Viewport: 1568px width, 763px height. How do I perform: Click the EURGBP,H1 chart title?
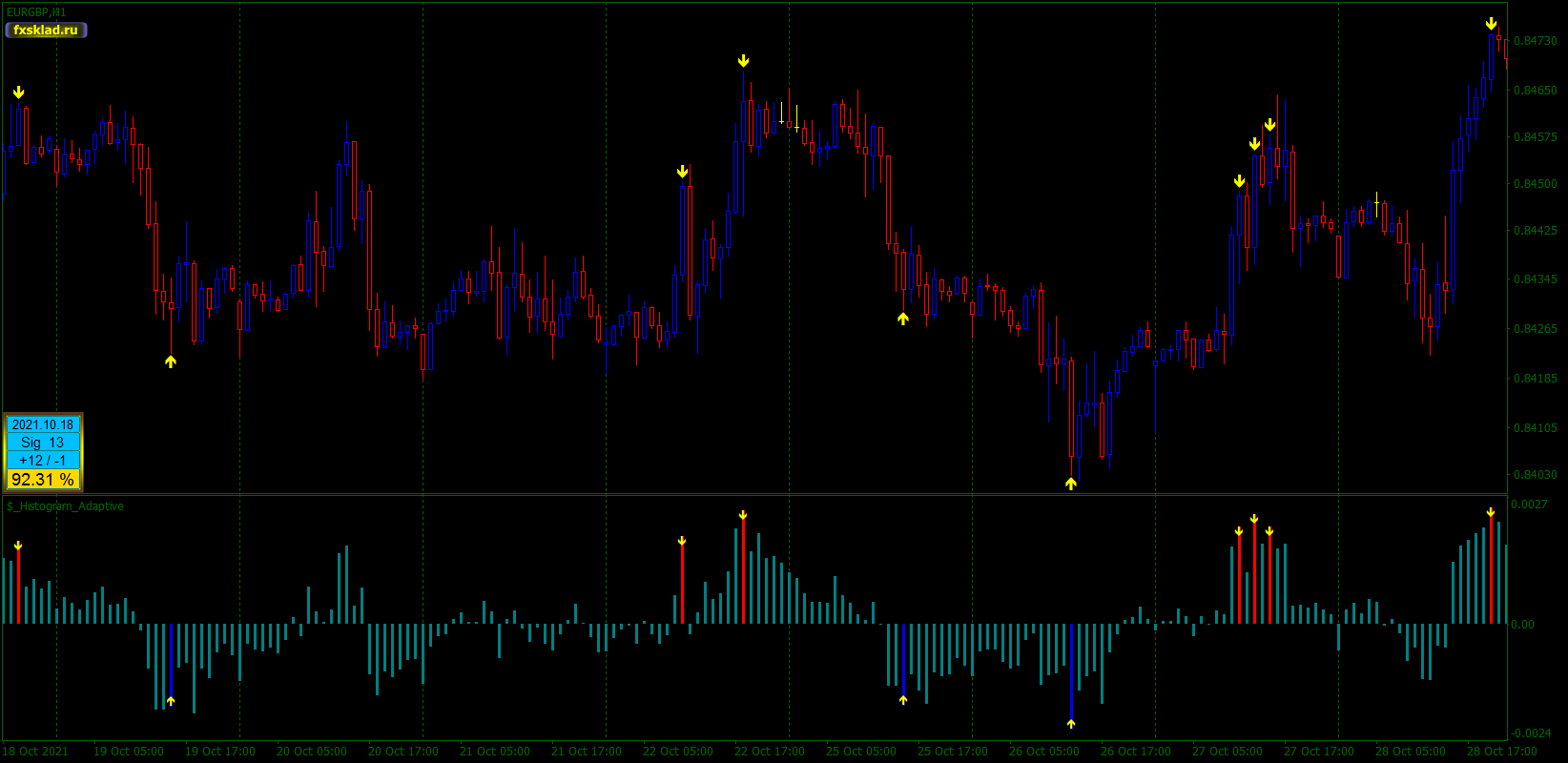pyautogui.click(x=36, y=12)
